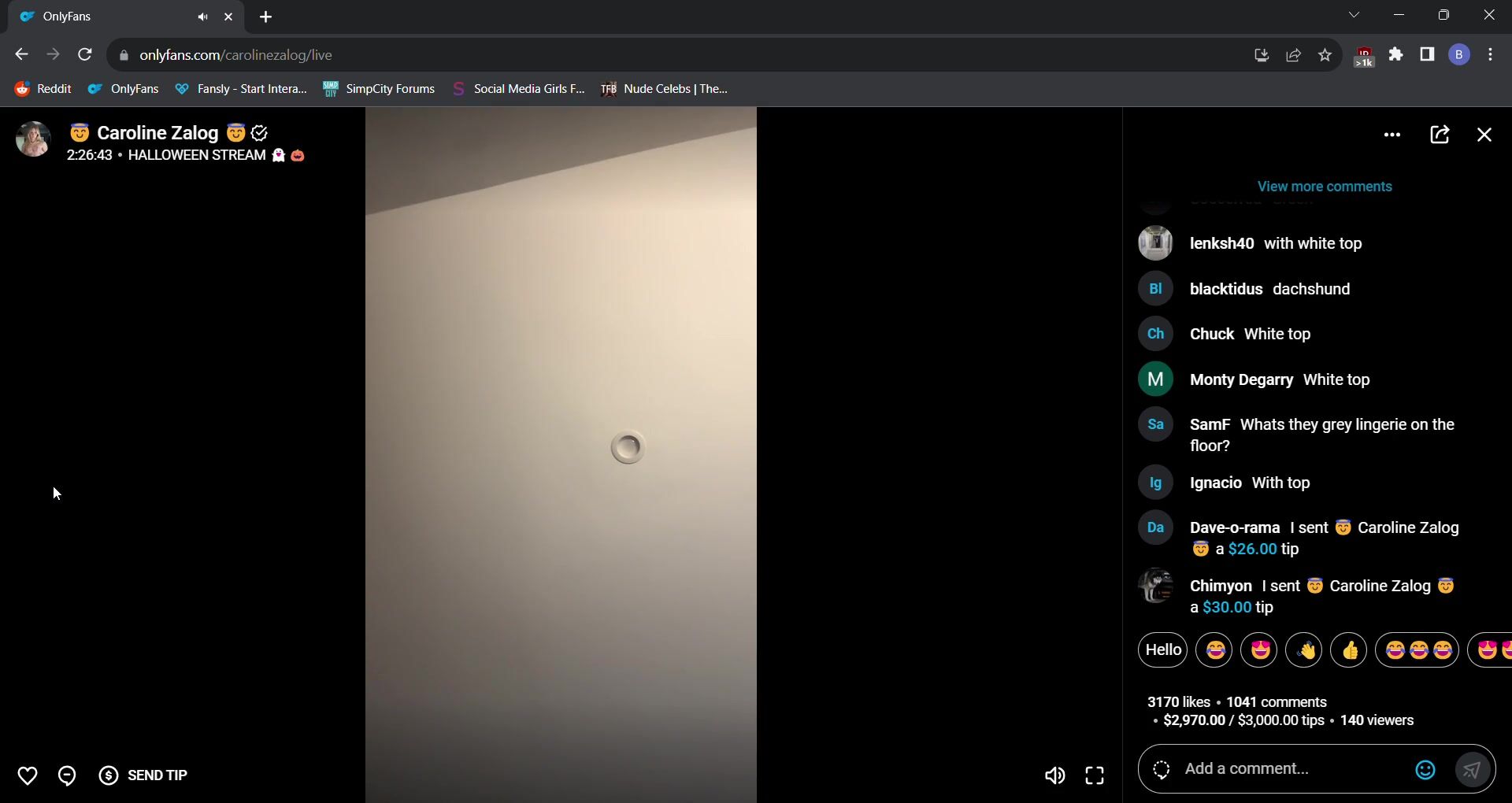This screenshot has height=803, width=1512.
Task: Open the emoji picker in comment box
Action: (1425, 770)
